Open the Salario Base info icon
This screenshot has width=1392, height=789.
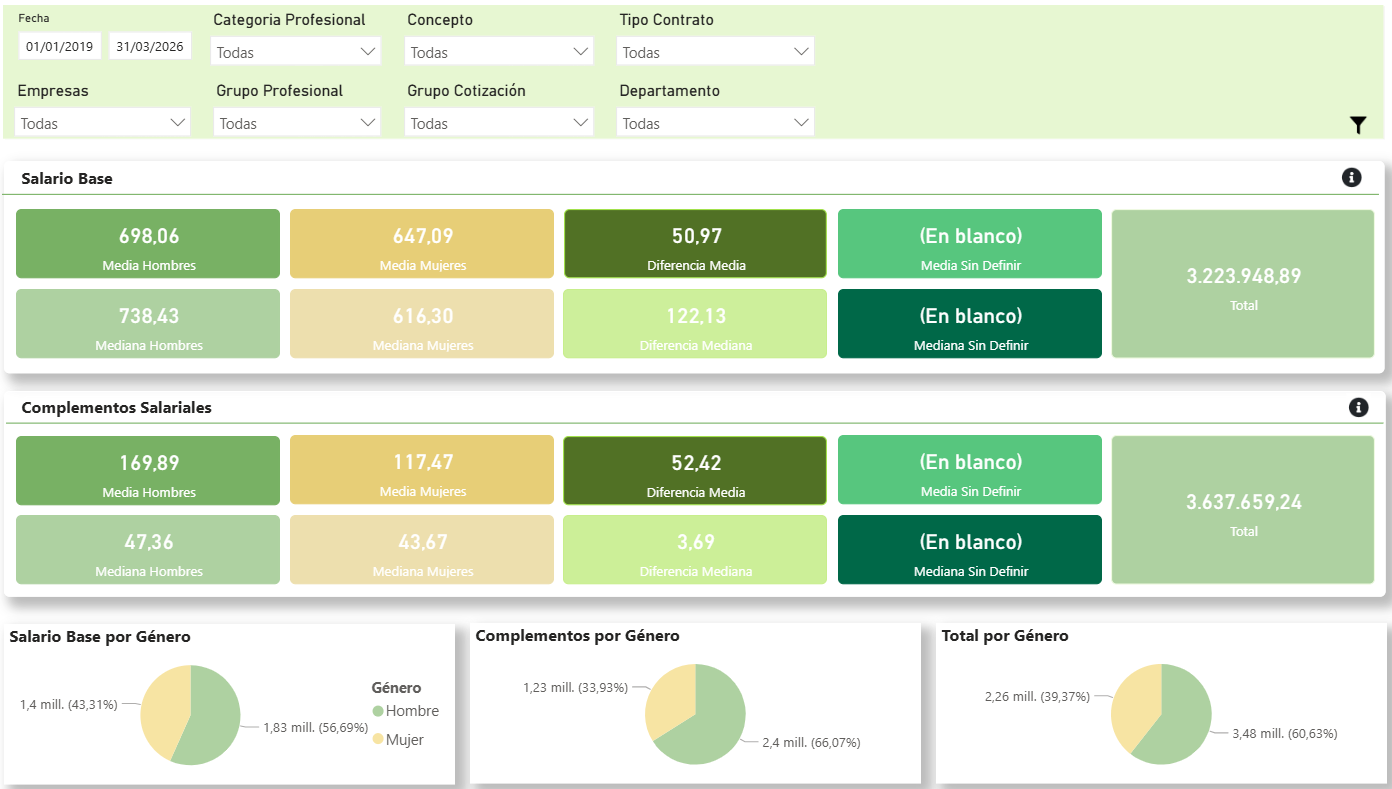pos(1351,178)
